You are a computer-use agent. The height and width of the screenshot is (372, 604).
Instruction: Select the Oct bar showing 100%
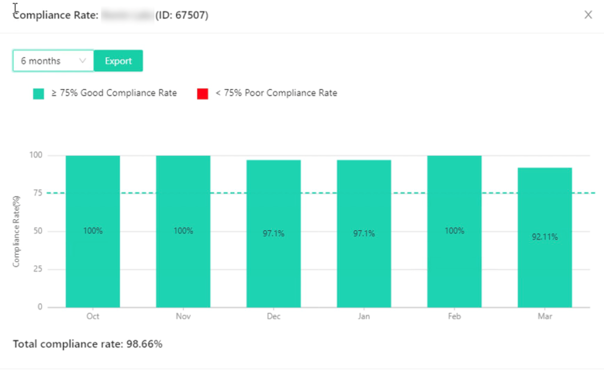[x=93, y=231]
